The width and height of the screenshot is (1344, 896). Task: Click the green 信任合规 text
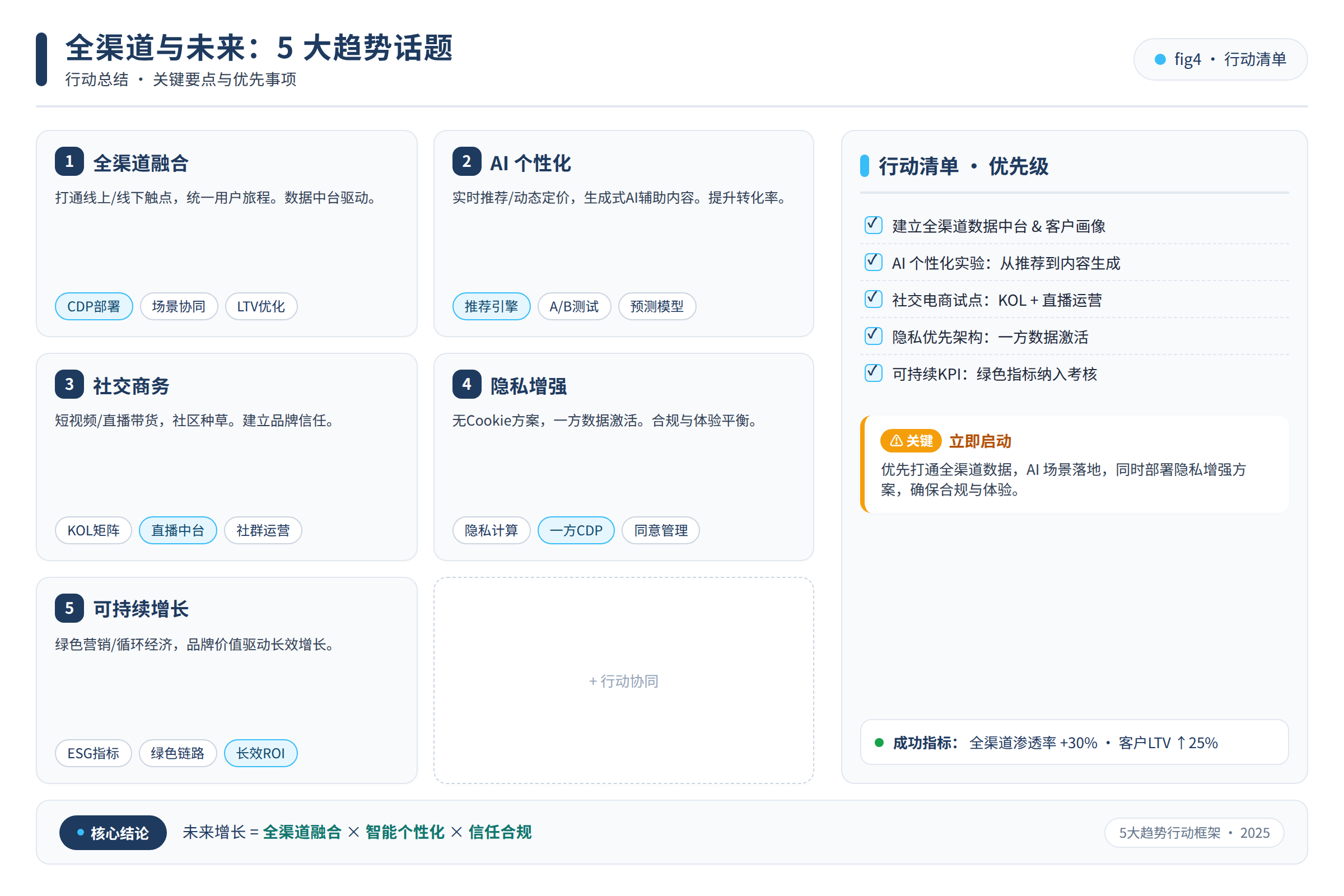(x=500, y=832)
